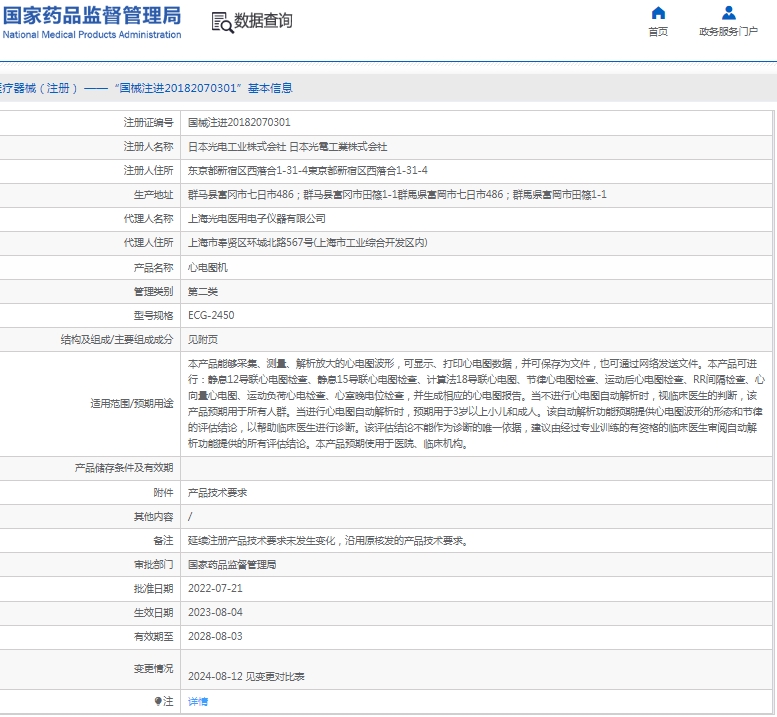The image size is (777, 717).
Task: Click the 型号规格 row label
Action: click(x=154, y=315)
